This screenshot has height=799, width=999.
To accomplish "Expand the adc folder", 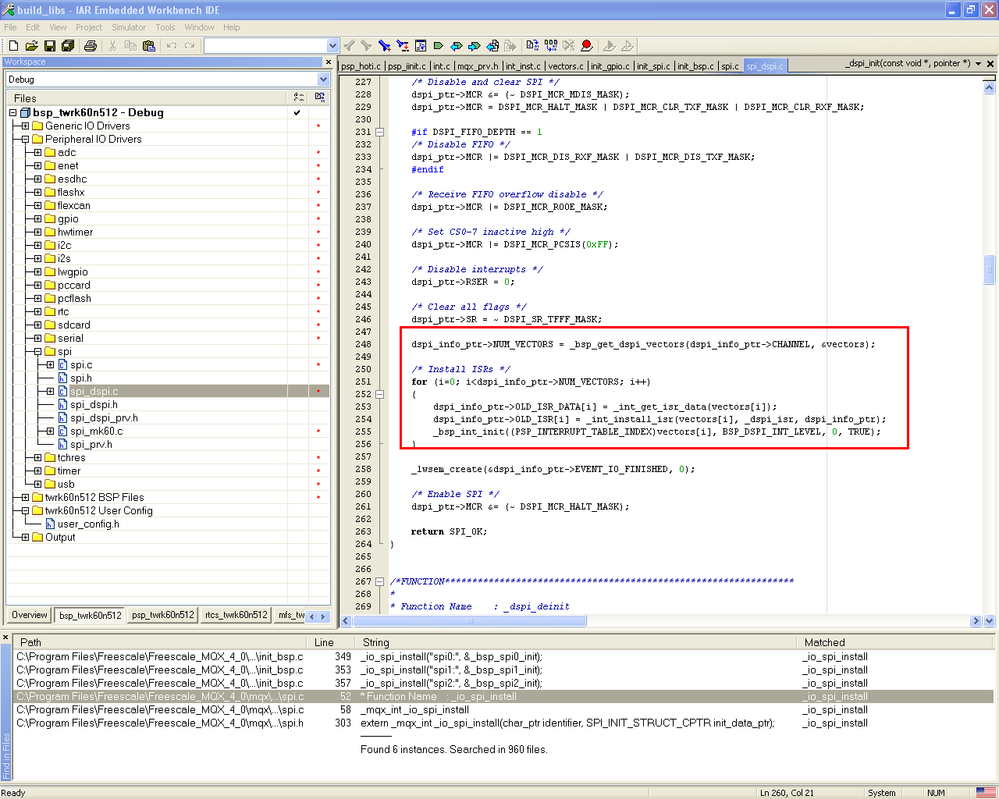I will point(38,153).
